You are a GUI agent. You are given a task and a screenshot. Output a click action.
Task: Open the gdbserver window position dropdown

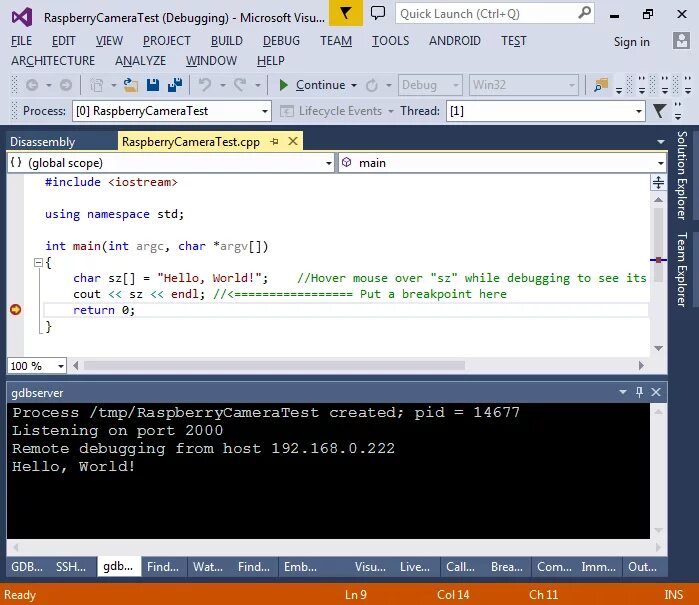(623, 392)
